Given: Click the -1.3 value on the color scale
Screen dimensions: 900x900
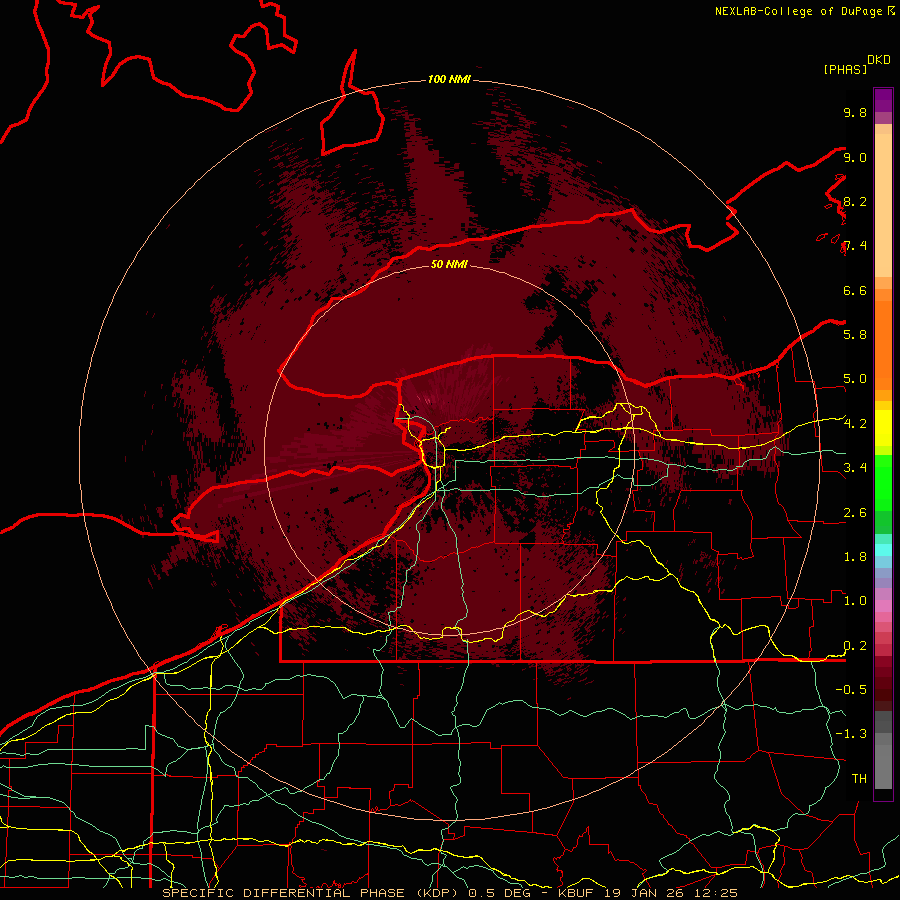Looking at the screenshot, I should [x=851, y=734].
